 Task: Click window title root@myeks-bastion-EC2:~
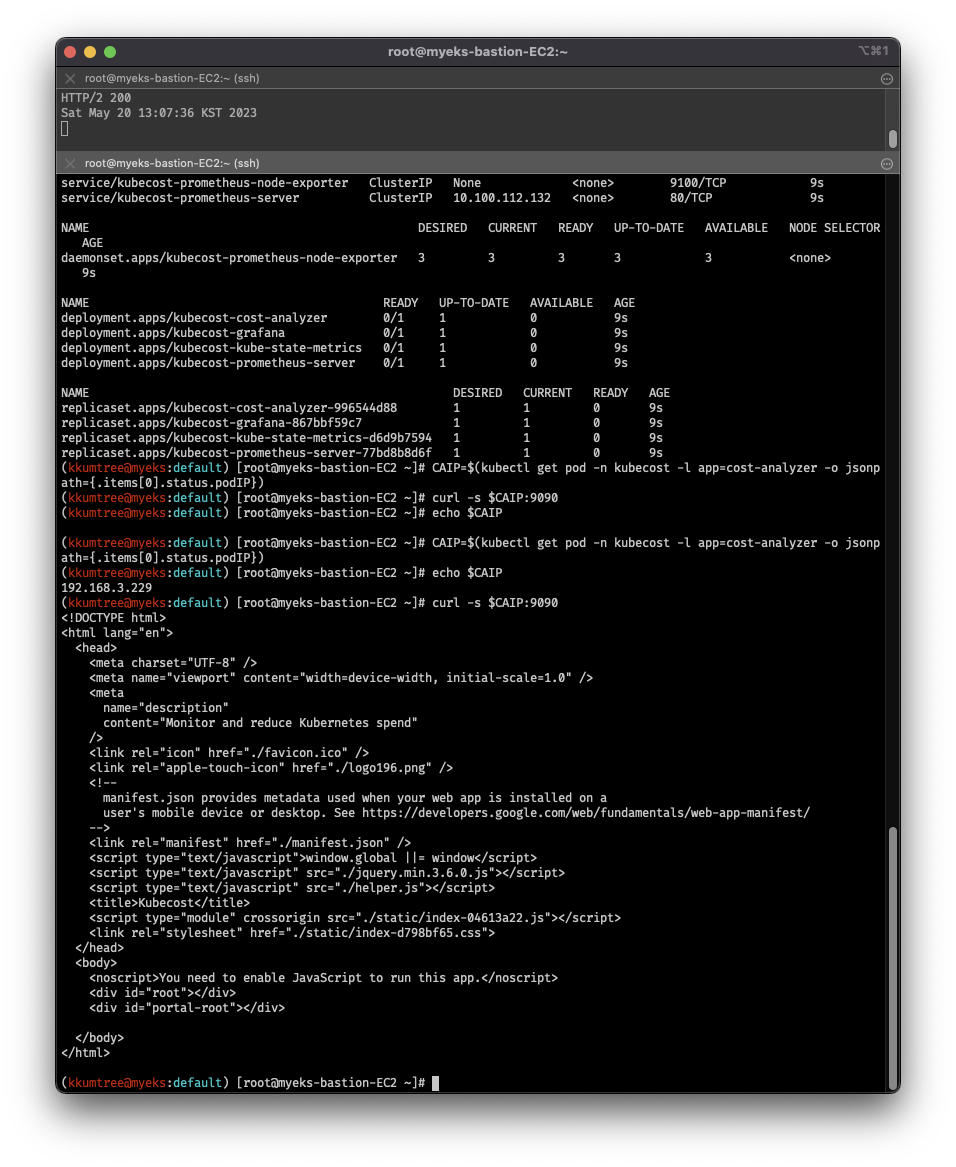[x=478, y=51]
